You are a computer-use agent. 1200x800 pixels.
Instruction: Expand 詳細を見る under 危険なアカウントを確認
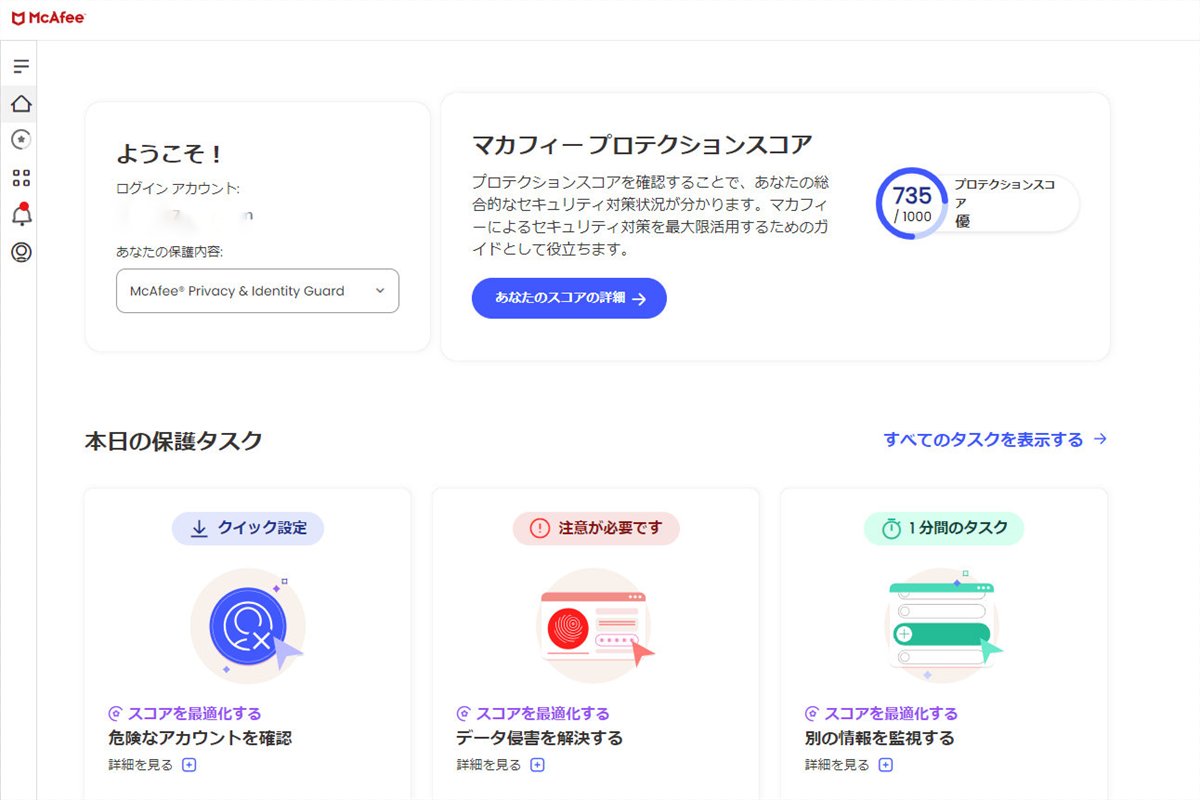[152, 765]
